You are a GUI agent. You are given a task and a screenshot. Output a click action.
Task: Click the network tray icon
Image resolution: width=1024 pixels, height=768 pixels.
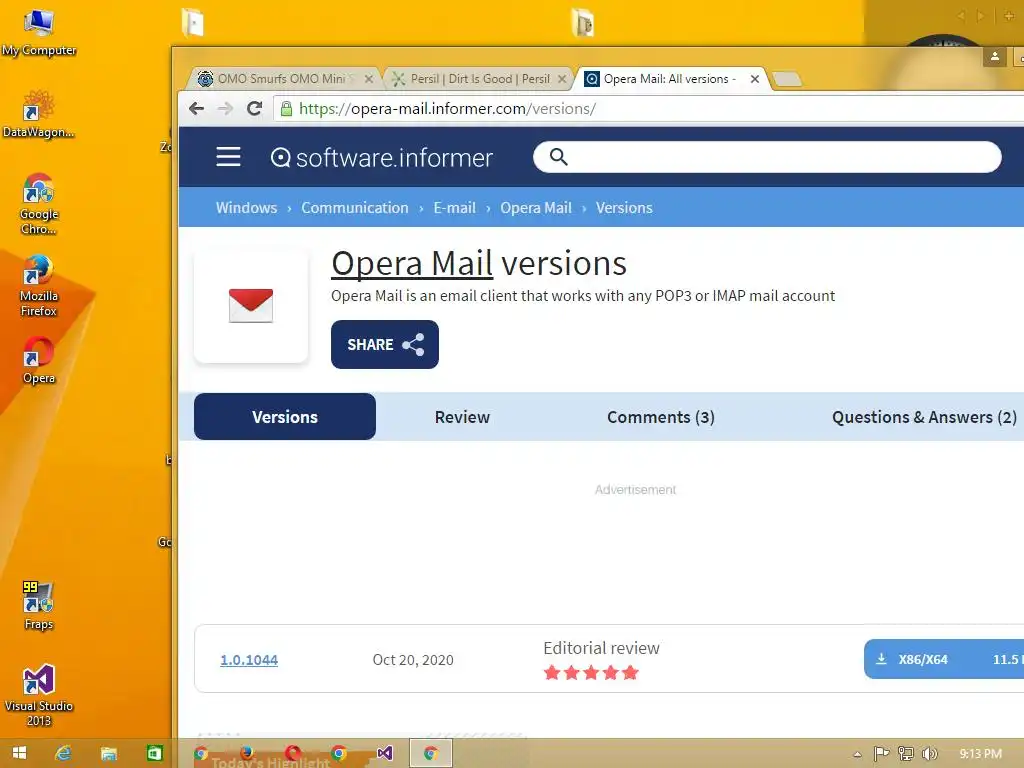[906, 754]
